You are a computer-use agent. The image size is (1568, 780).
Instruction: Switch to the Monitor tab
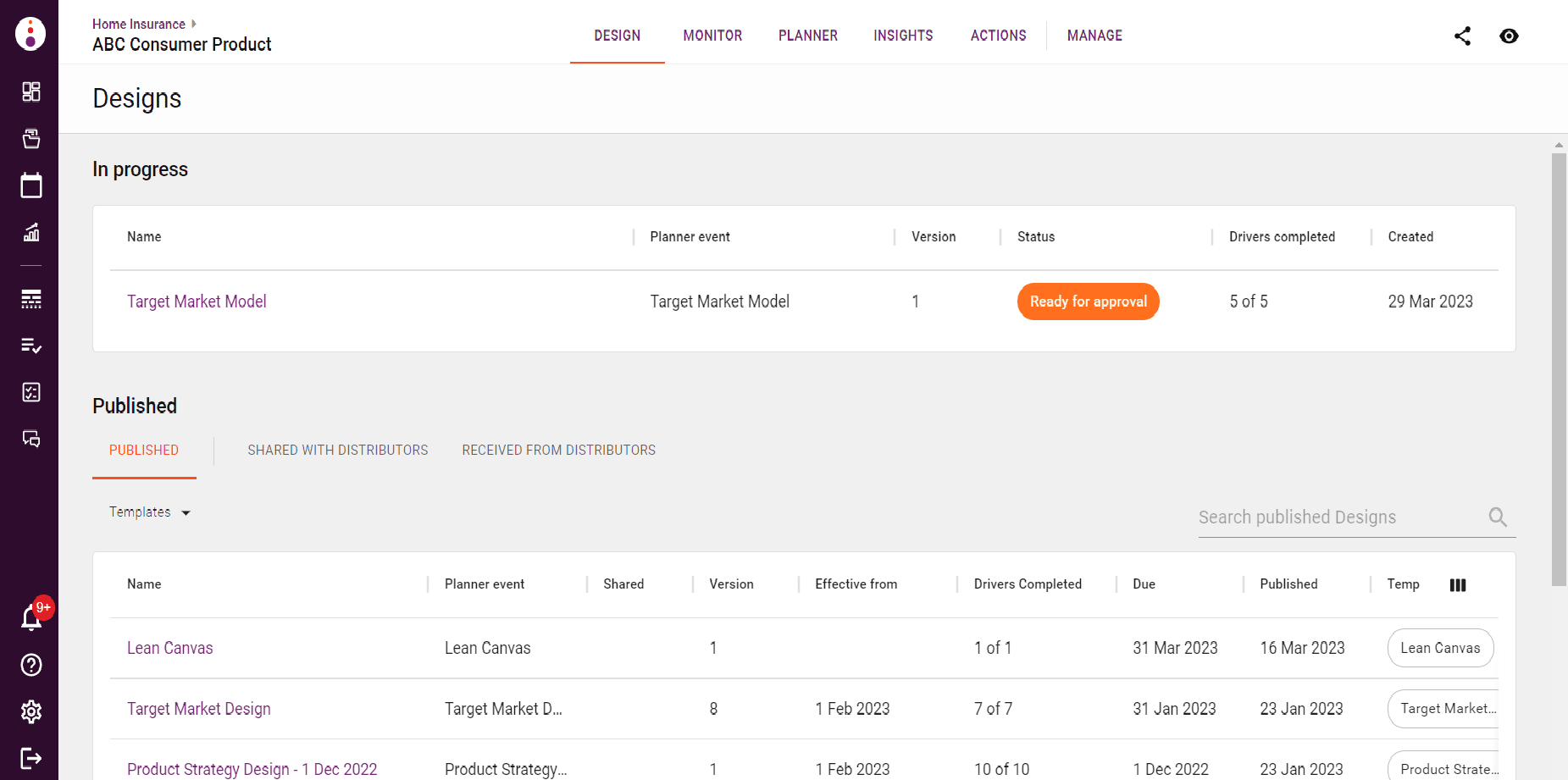click(712, 36)
